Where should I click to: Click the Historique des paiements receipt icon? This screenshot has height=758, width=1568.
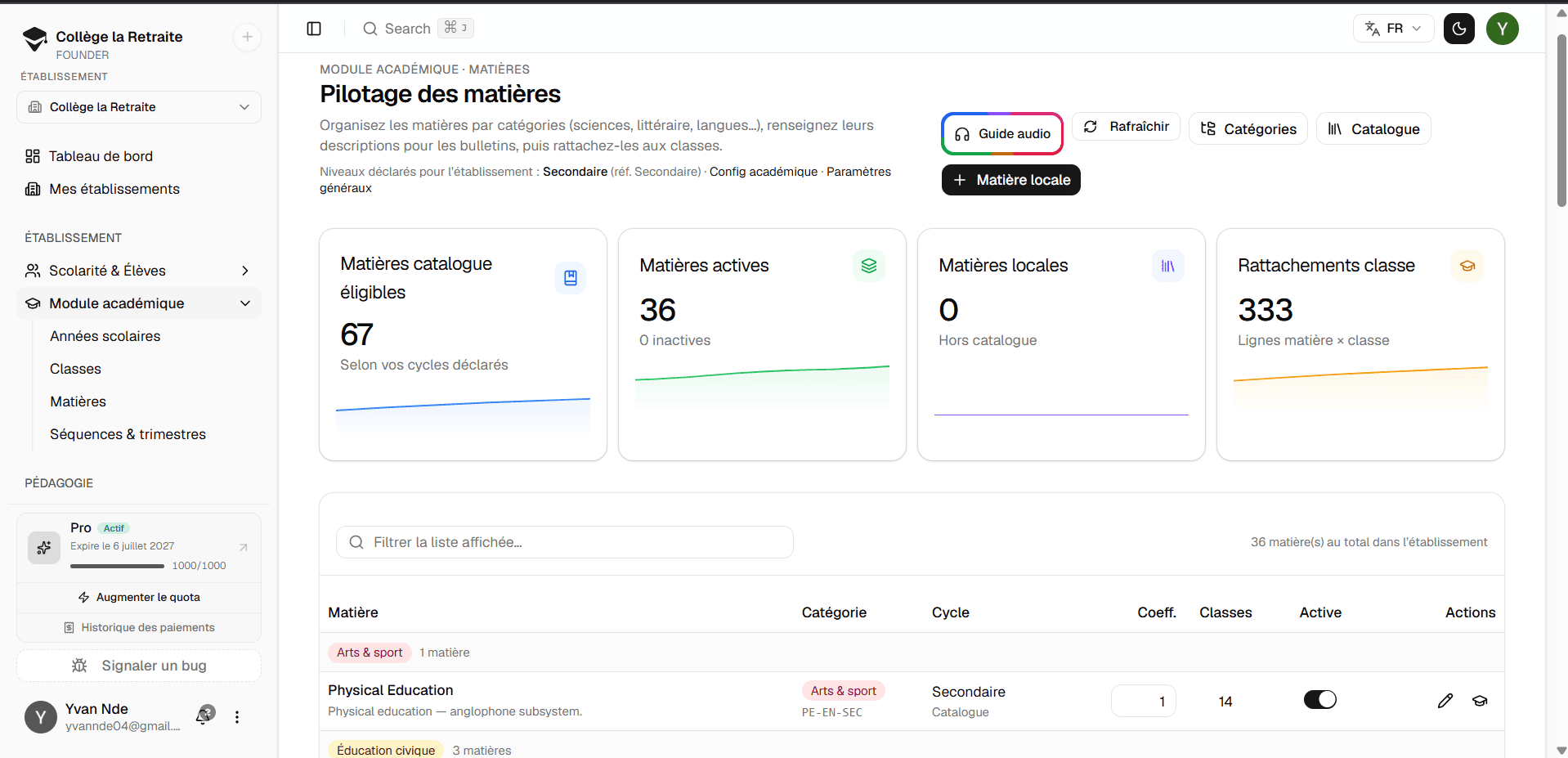click(69, 628)
